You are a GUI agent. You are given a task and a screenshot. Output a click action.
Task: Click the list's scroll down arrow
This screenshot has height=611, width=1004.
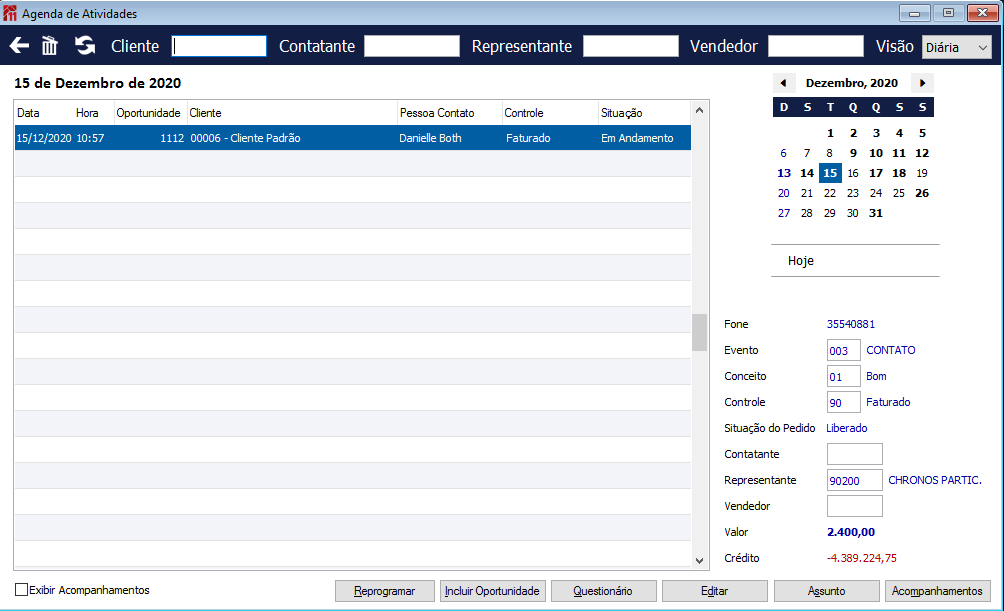tap(699, 560)
